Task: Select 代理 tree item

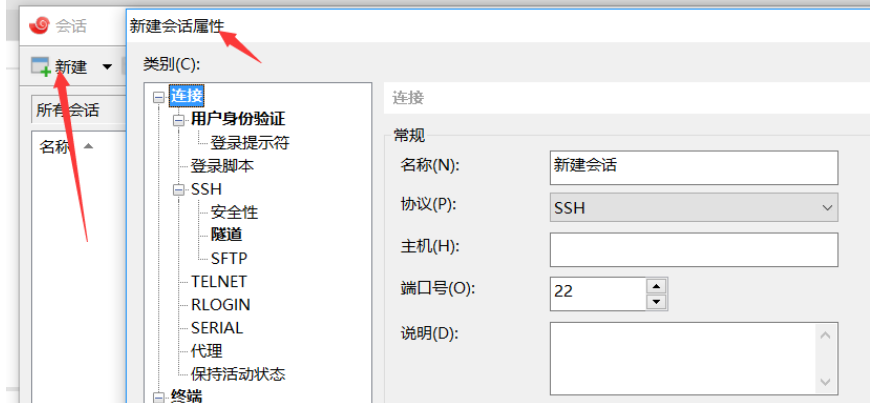Action: (207, 351)
